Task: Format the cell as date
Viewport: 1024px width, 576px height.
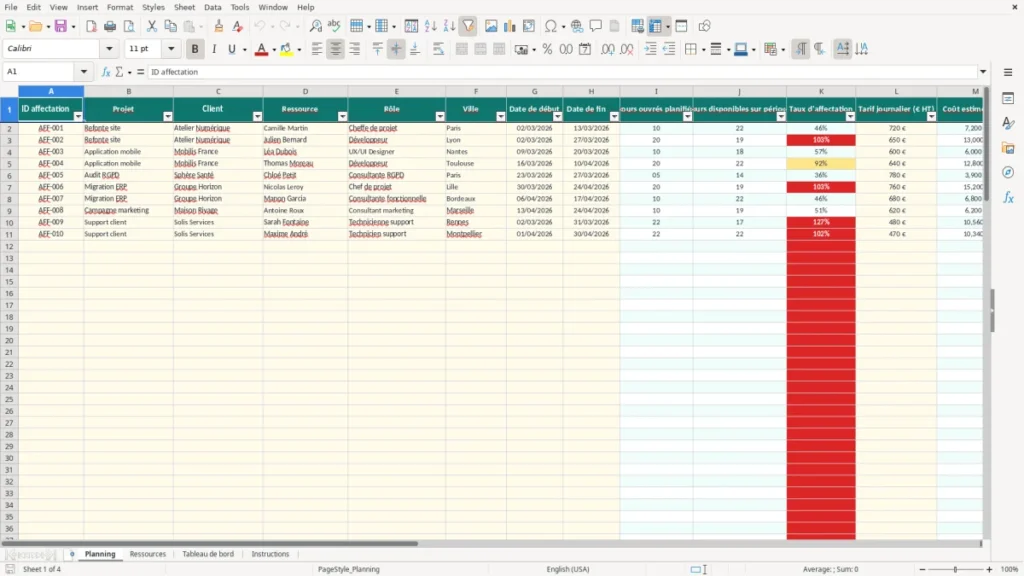Action: [x=585, y=49]
